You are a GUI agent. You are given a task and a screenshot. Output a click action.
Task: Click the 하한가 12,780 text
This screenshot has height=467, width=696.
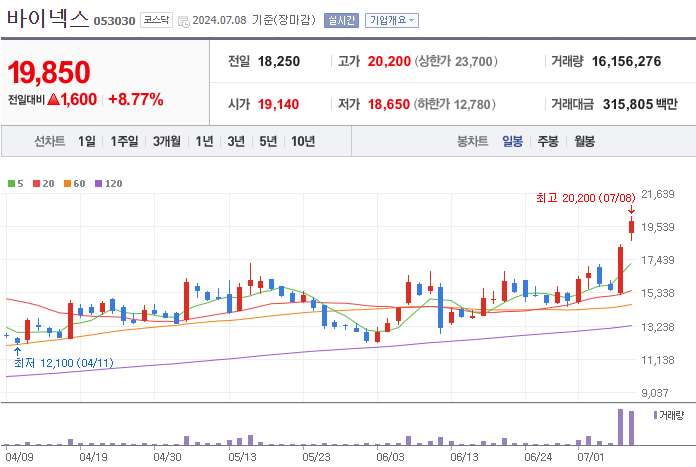(455, 104)
